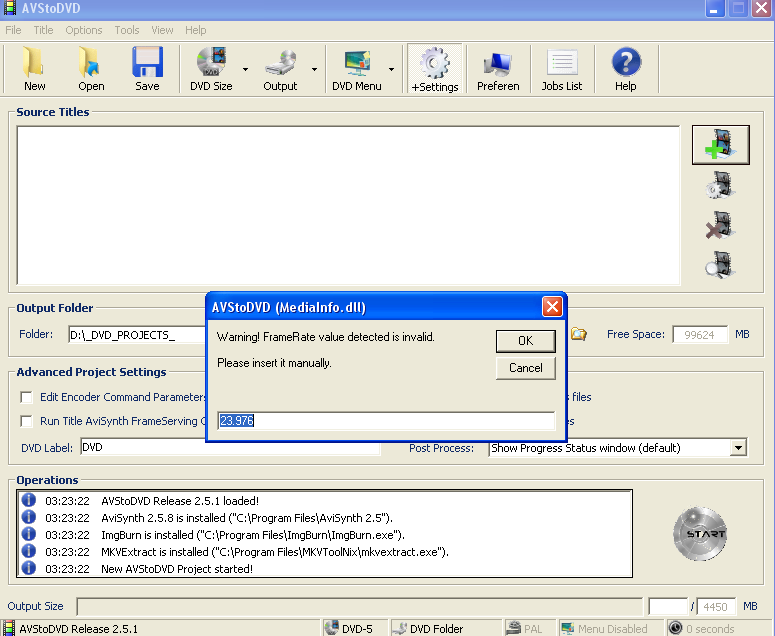Viewport: 775px width, 636px height.
Task: Click the Output toolbar icon
Action: (280, 68)
